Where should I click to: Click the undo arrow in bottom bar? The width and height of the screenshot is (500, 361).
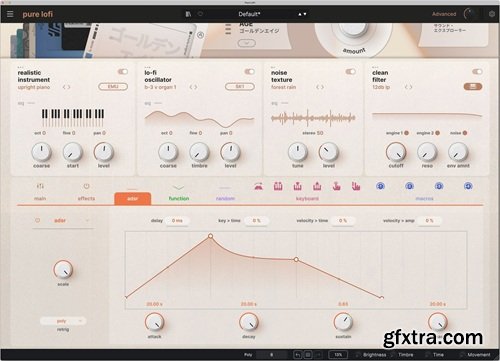click(298, 355)
